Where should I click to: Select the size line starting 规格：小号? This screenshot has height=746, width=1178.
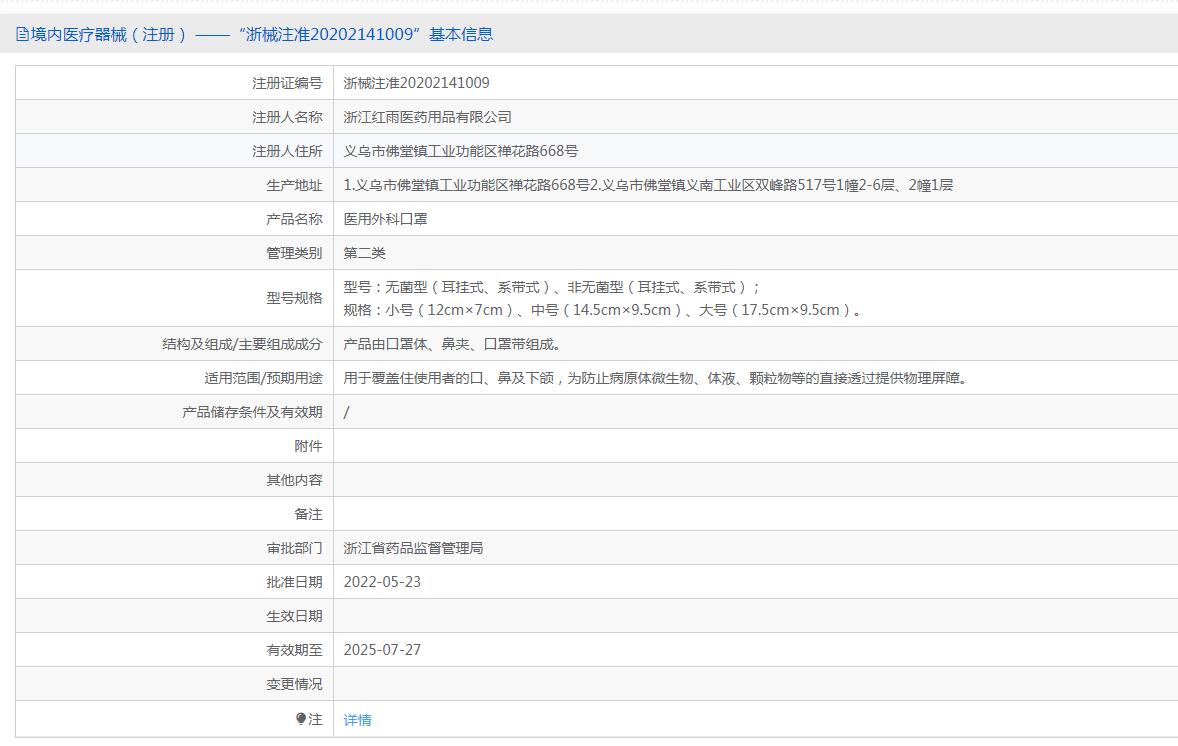[603, 310]
